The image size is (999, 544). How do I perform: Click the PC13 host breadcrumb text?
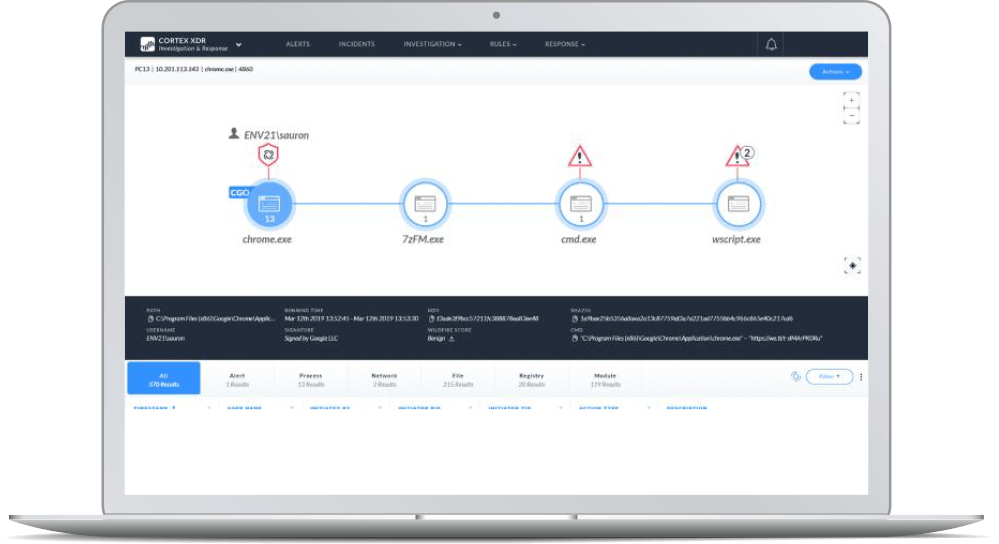[x=142, y=69]
